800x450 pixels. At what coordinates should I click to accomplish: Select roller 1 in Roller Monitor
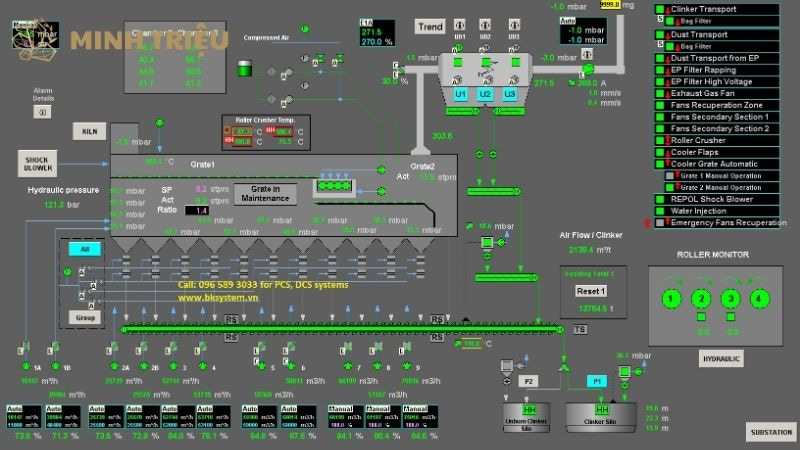pos(673,299)
